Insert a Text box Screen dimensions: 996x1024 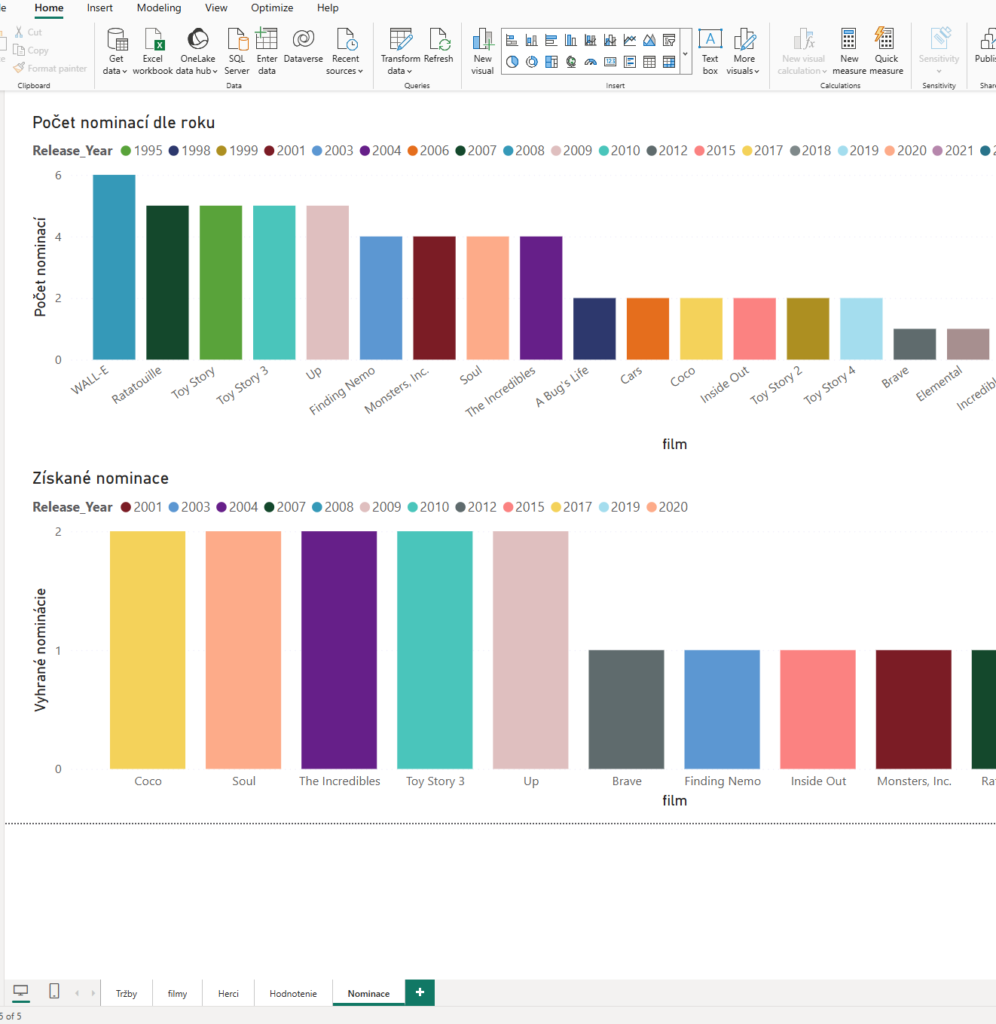[x=710, y=52]
